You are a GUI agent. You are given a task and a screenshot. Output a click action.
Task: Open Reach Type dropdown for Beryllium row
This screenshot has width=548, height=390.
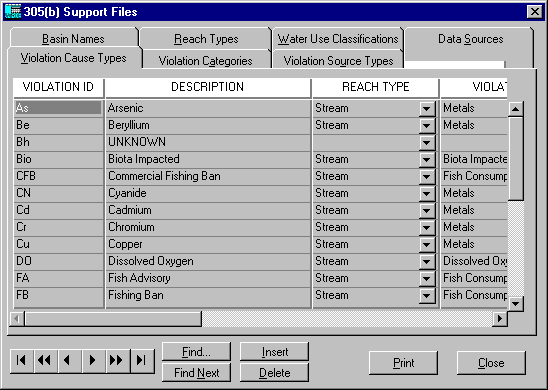click(x=426, y=125)
